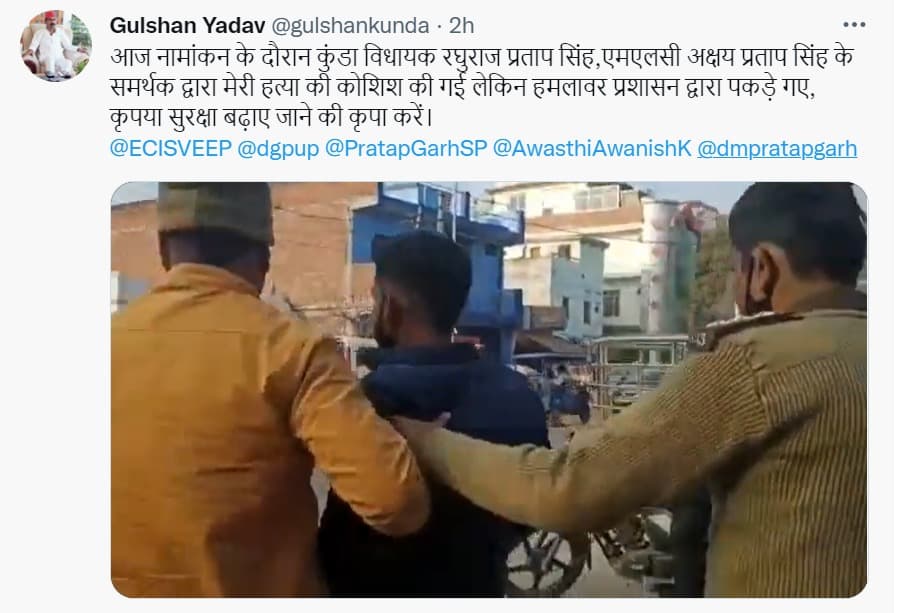This screenshot has width=924, height=613.
Task: Visit the @dgpup profile mention
Action: (278, 149)
